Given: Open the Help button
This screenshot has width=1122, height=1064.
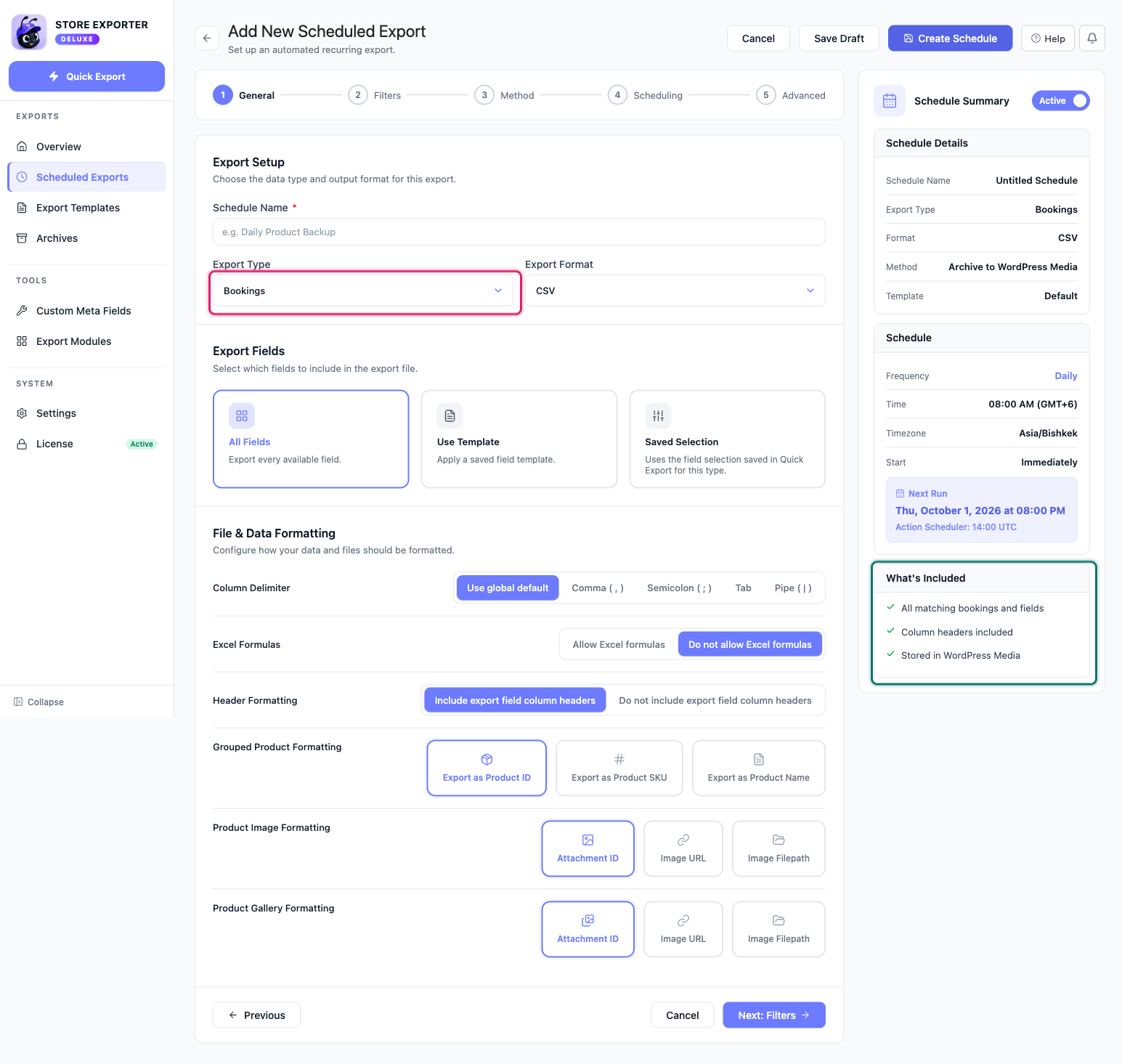Looking at the screenshot, I should 1048,38.
